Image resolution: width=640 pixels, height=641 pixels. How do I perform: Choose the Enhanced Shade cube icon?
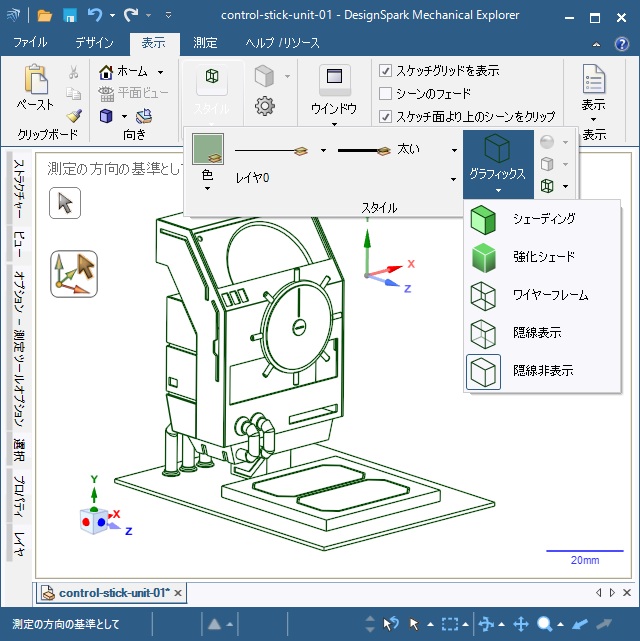(x=484, y=257)
